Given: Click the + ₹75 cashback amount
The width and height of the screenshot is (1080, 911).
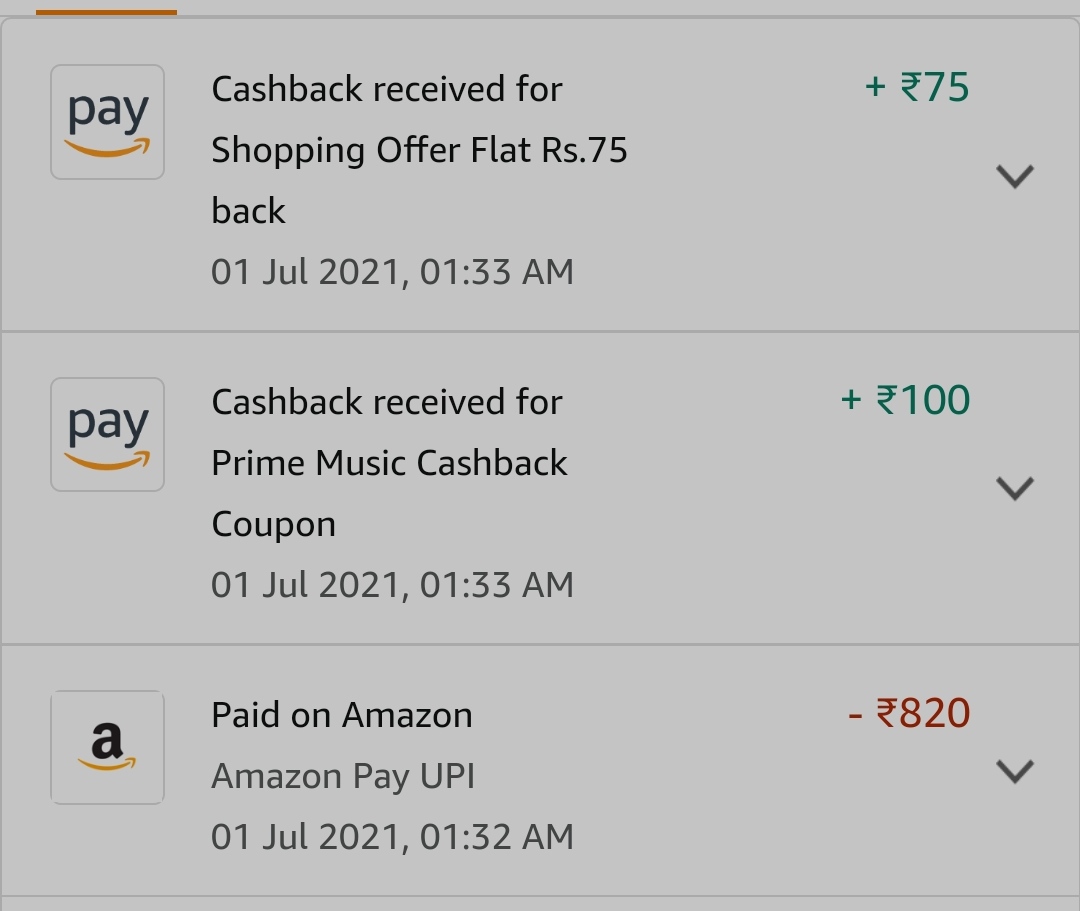Looking at the screenshot, I should click(916, 87).
